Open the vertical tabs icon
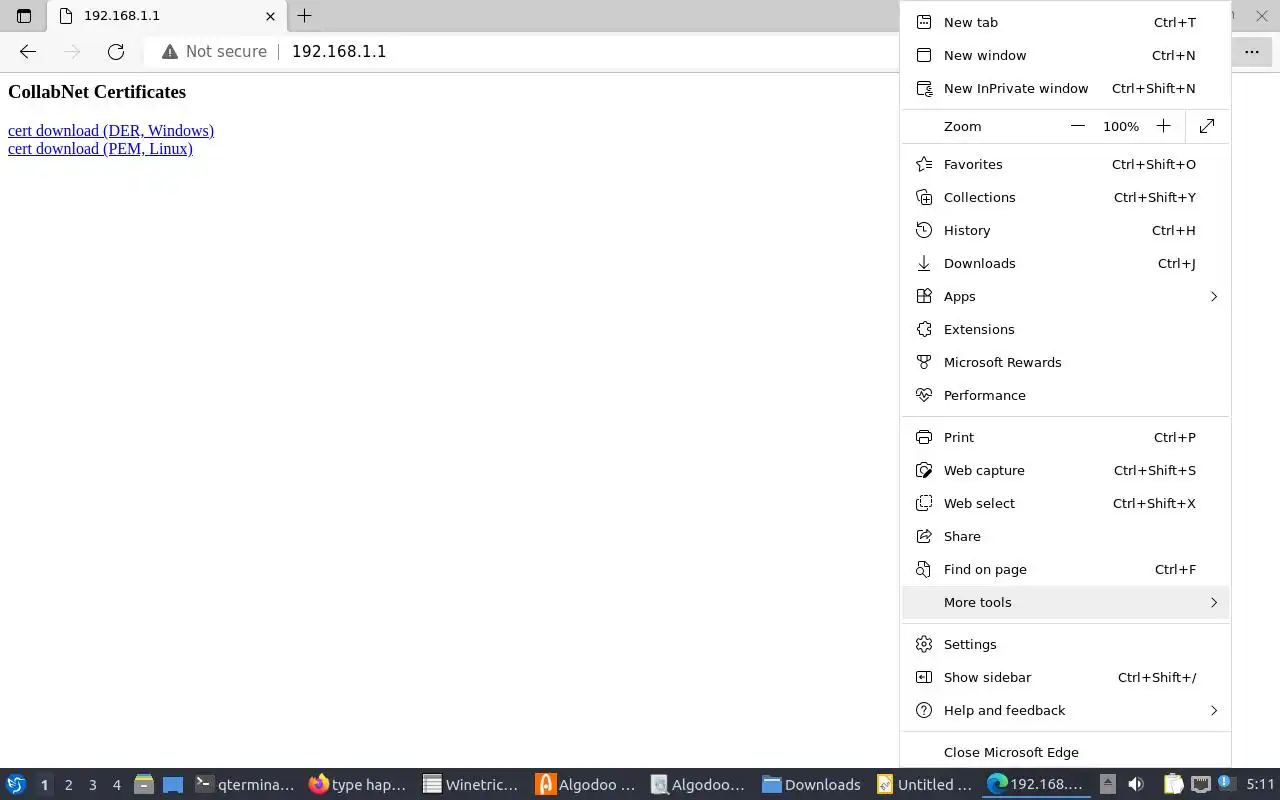The width and height of the screenshot is (1280, 800). [24, 16]
